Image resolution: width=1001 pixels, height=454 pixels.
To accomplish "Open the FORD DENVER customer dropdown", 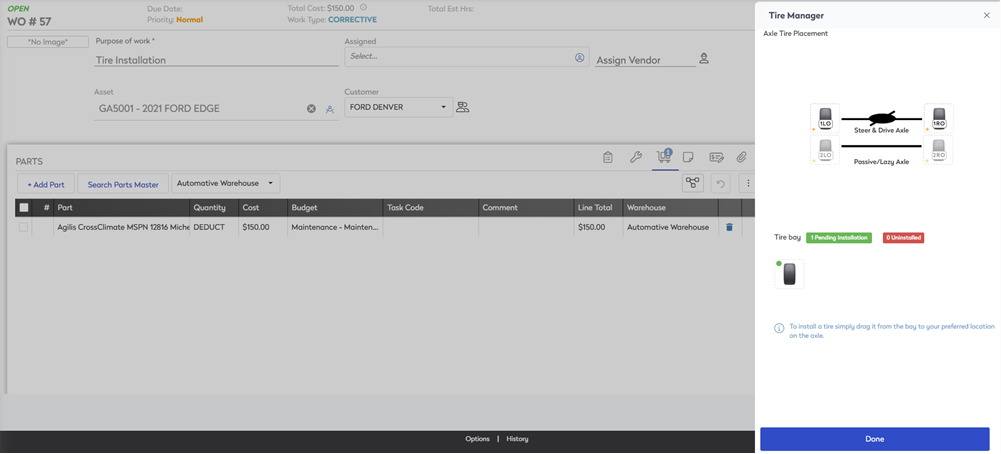I will click(398, 107).
